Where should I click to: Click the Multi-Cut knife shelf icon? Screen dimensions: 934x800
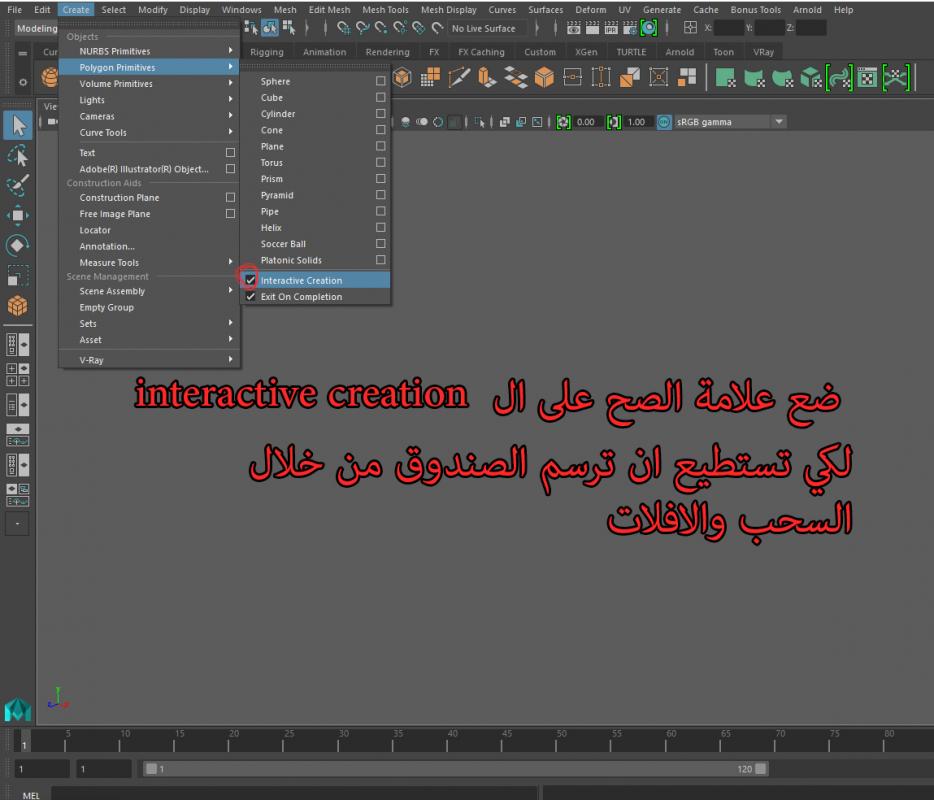459,77
